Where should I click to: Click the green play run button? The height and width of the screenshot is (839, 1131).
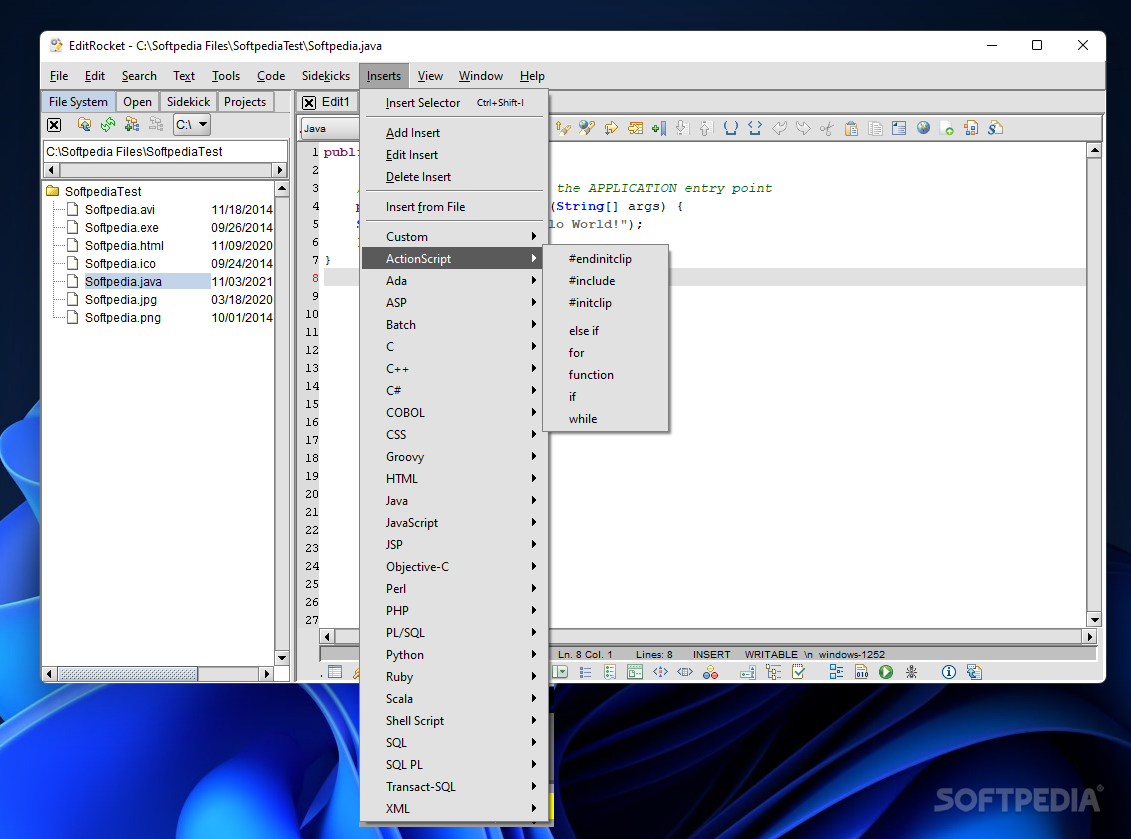tap(886, 672)
